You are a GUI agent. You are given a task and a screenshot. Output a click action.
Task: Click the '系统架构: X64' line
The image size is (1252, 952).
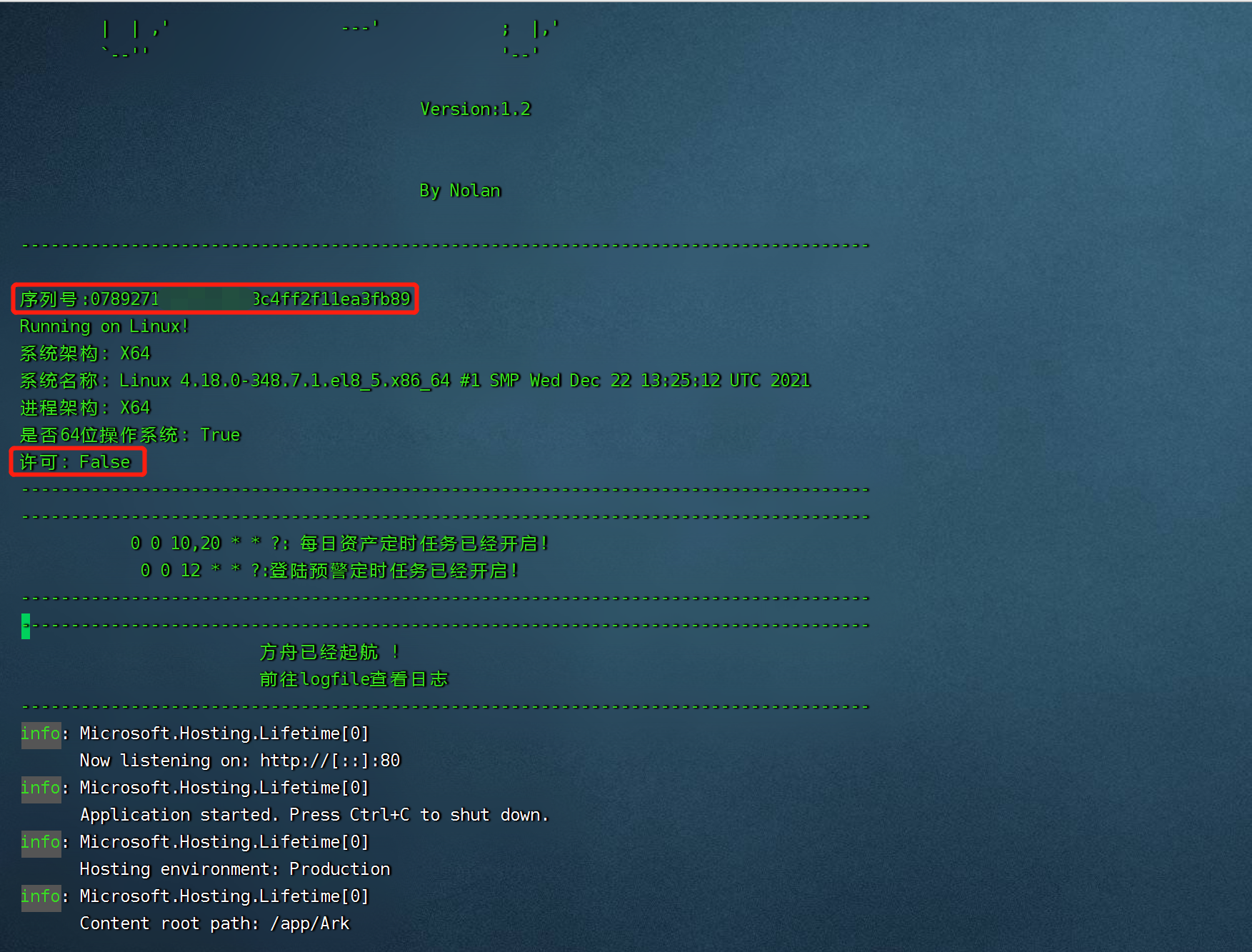85,354
